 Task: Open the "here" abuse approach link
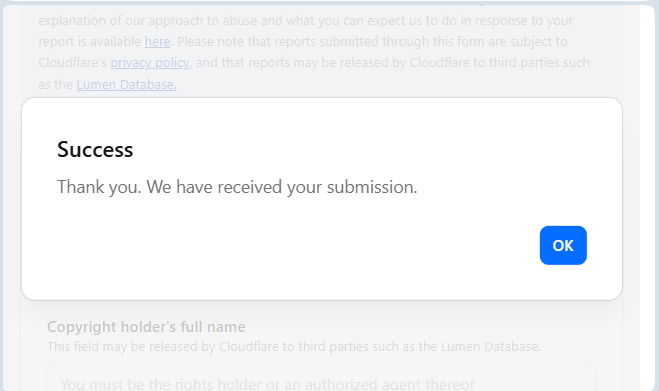(157, 42)
